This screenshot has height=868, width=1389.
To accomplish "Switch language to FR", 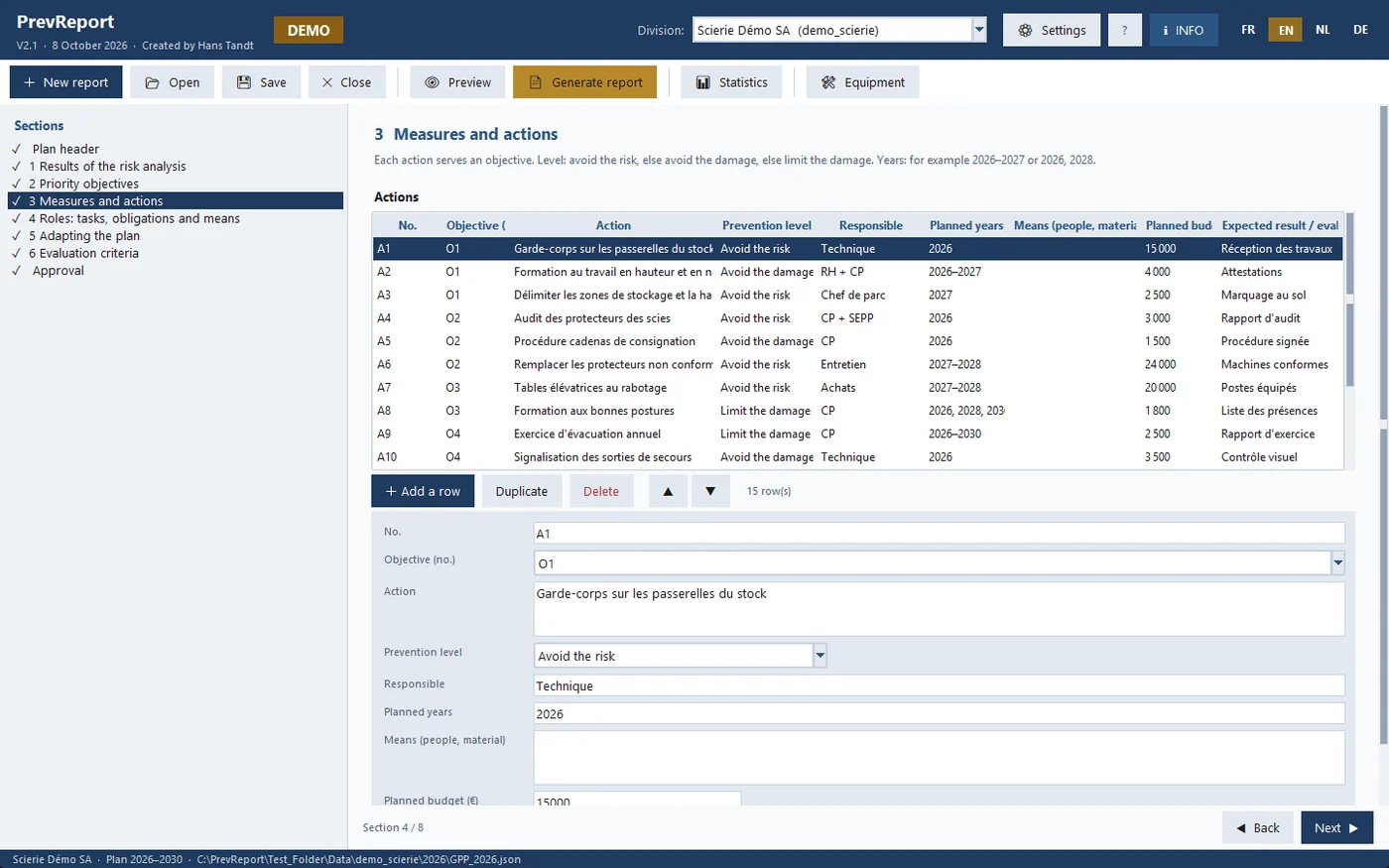I will (x=1248, y=30).
